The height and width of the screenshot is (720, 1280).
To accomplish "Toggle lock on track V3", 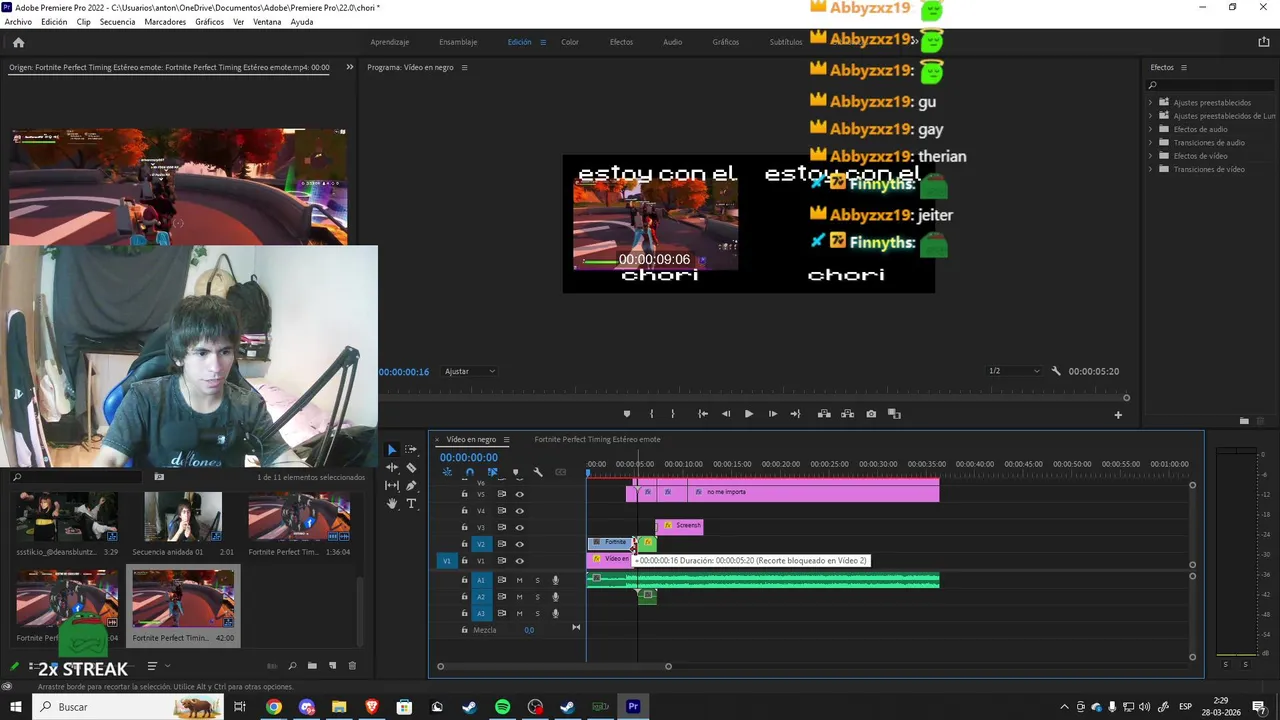I will tap(464, 528).
